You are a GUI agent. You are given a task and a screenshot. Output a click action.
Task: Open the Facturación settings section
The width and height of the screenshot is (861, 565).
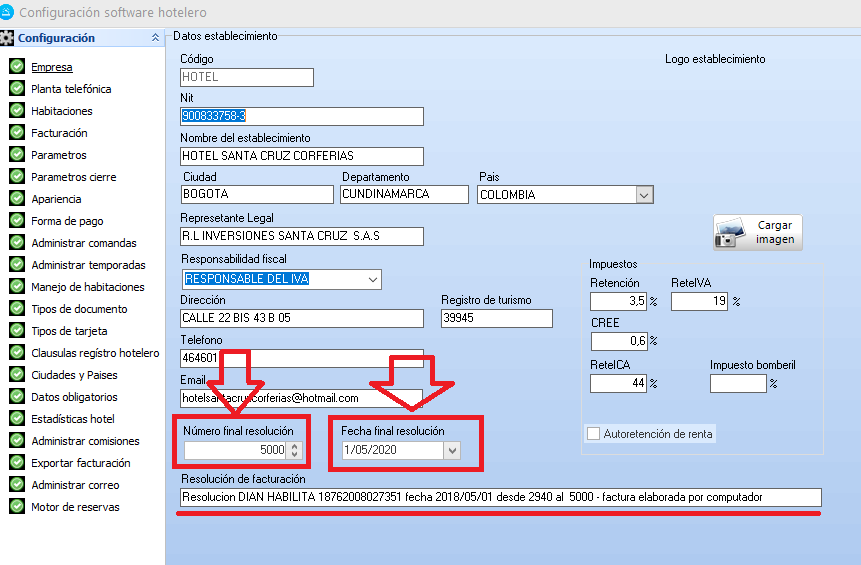(59, 133)
